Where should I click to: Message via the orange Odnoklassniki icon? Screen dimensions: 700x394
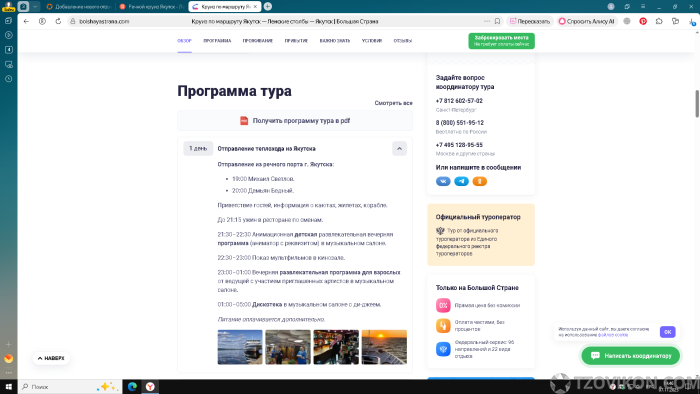tap(479, 181)
